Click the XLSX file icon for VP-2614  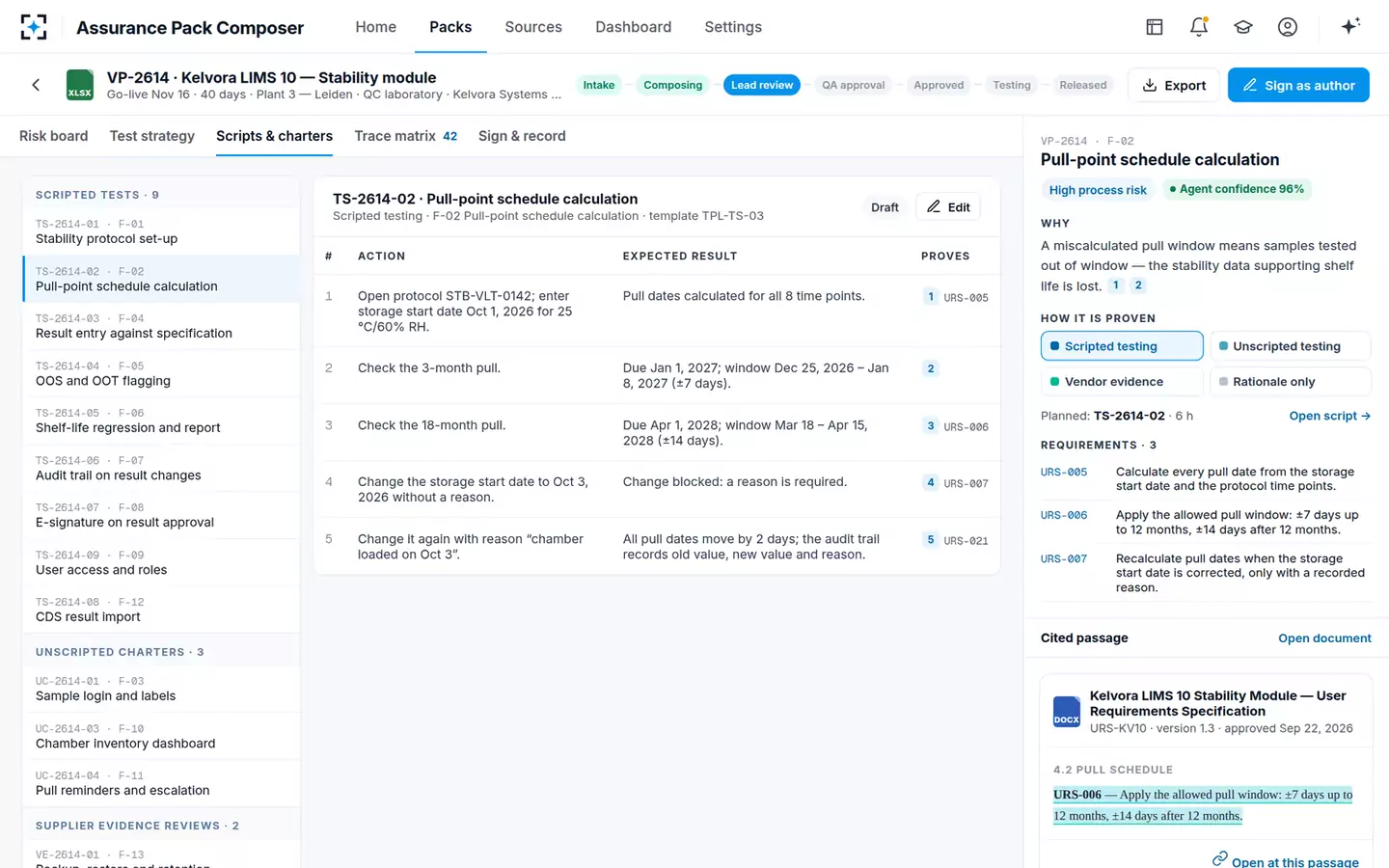coord(80,85)
